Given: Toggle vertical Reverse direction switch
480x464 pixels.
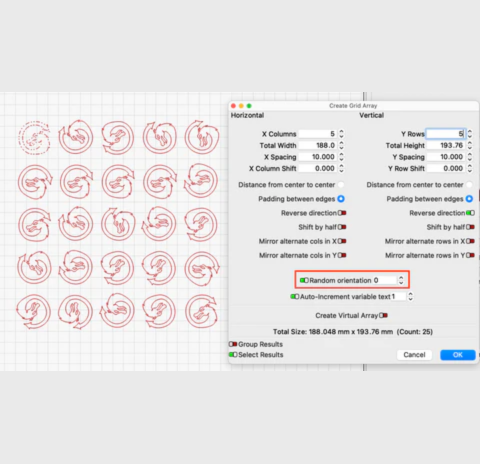Looking at the screenshot, I should point(470,213).
